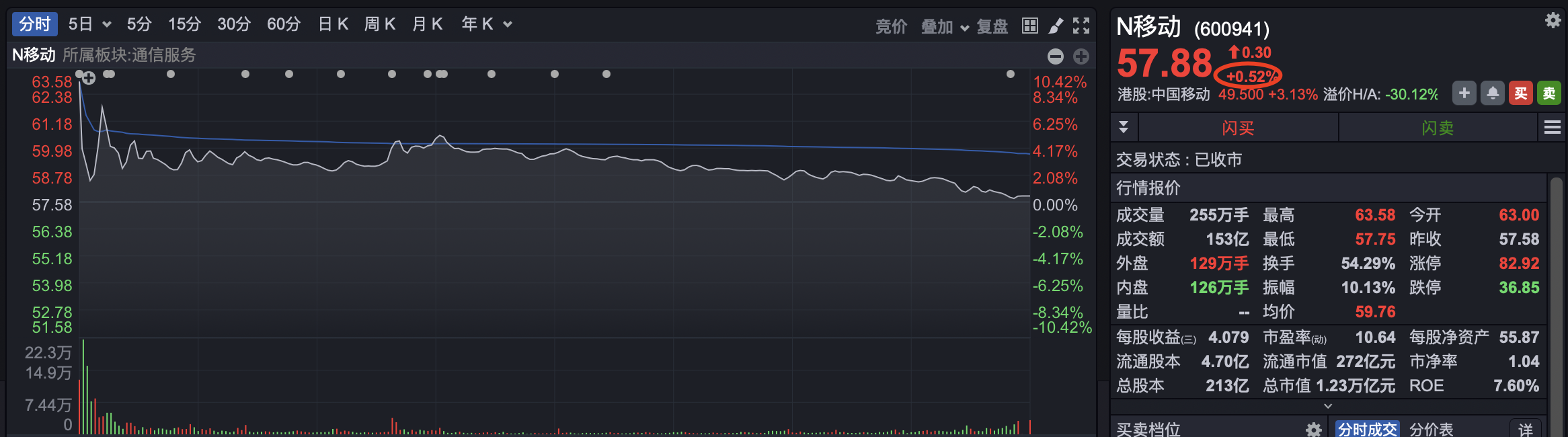Image resolution: width=1568 pixels, height=437 pixels.
Task: Click crosshair plus marker on chart
Action: coord(88,78)
